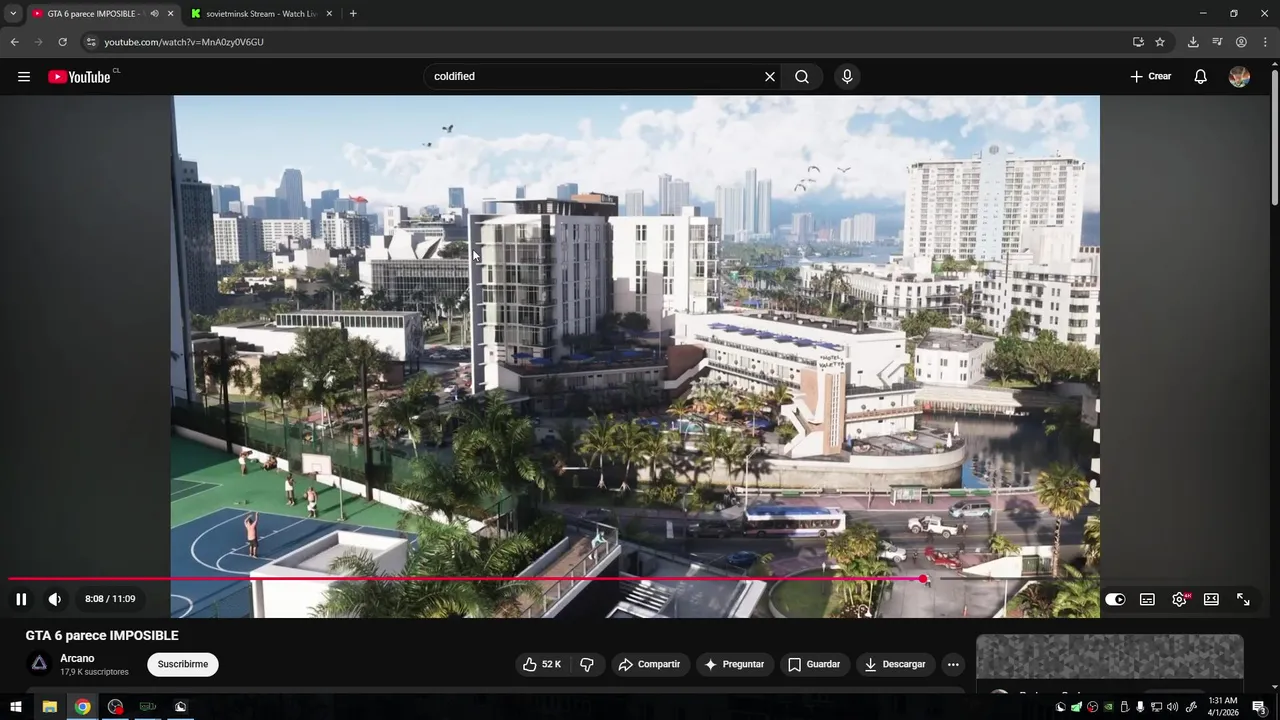Click the Compartir button
Screen dimensions: 1280x720
(x=649, y=664)
